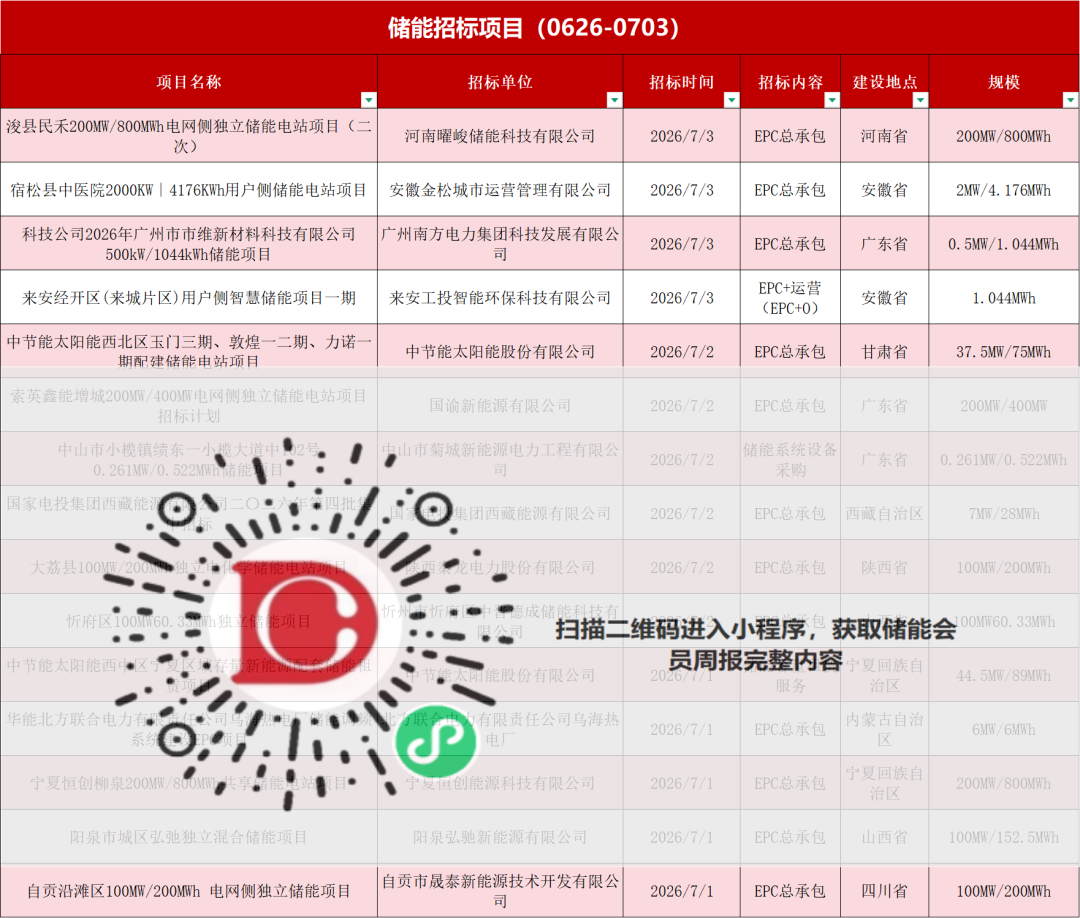Select cell 安徽金松城市运营管理有限公司
The image size is (1080, 918).
click(500, 190)
